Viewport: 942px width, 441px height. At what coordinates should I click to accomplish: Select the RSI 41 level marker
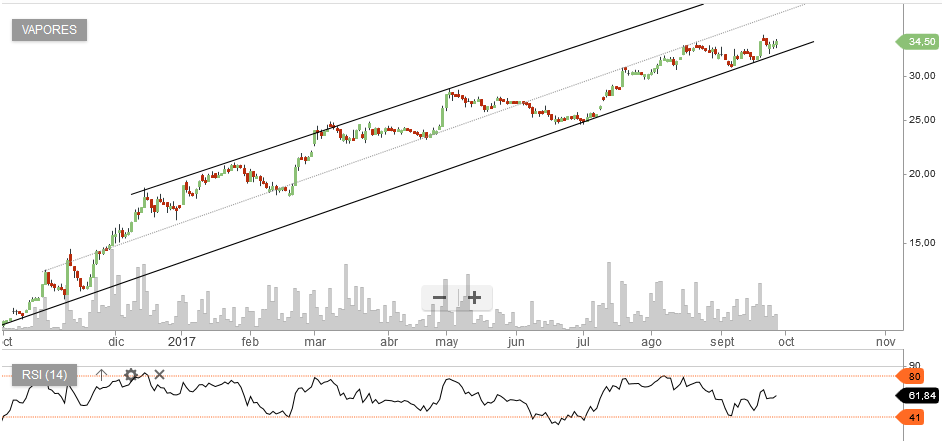911,417
